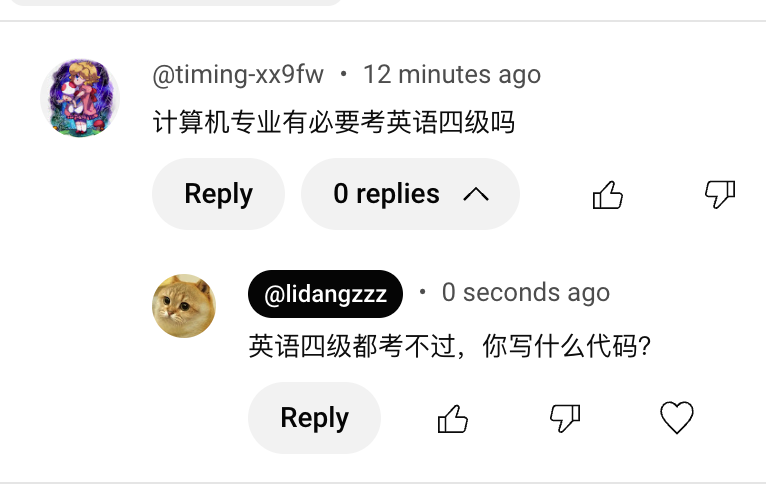The width and height of the screenshot is (766, 492).
Task: Click the gray rounded bar at the top
Action: pos(176,2)
